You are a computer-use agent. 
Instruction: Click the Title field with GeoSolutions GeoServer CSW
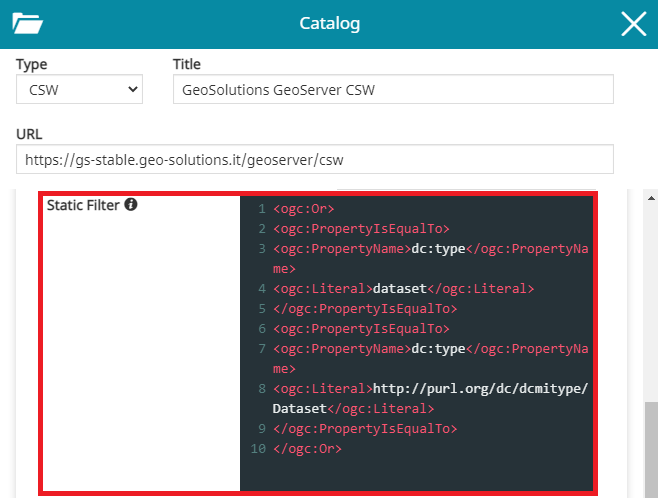pos(392,90)
